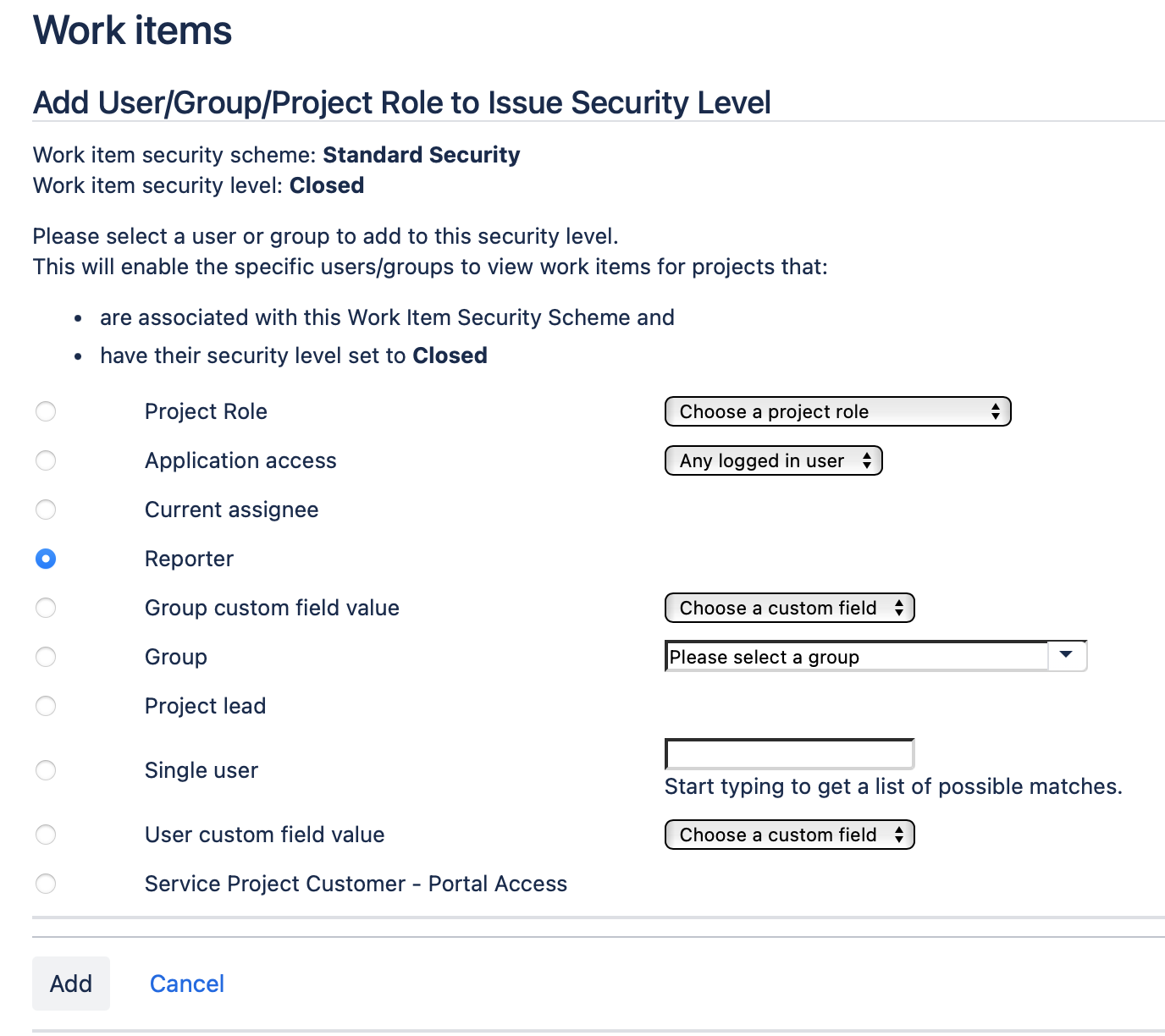Select the Project Role radio button
1165x1036 pixels.
(x=46, y=411)
